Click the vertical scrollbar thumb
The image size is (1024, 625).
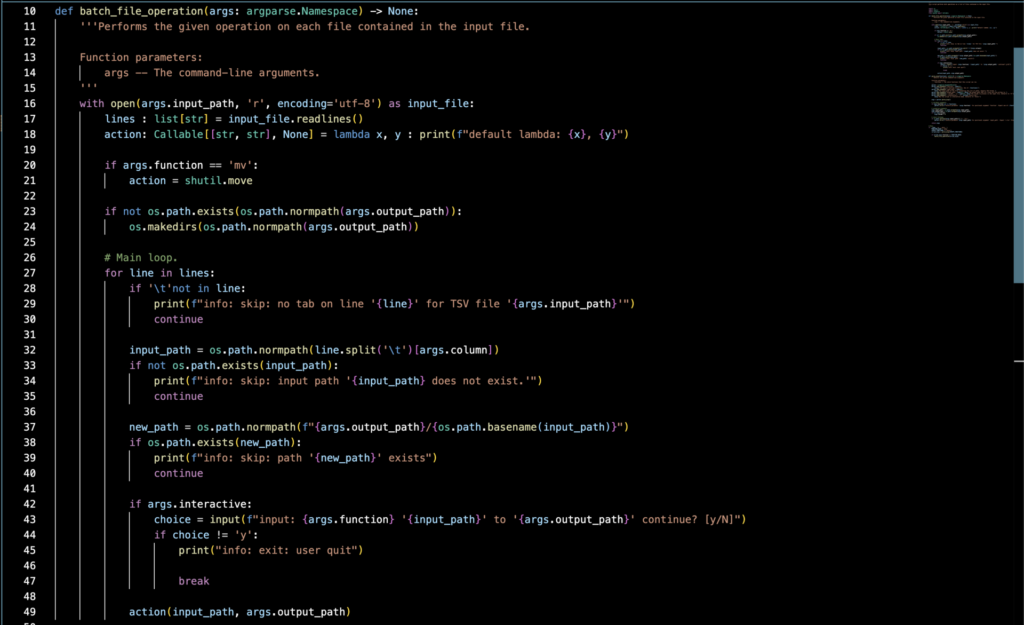click(x=1018, y=165)
